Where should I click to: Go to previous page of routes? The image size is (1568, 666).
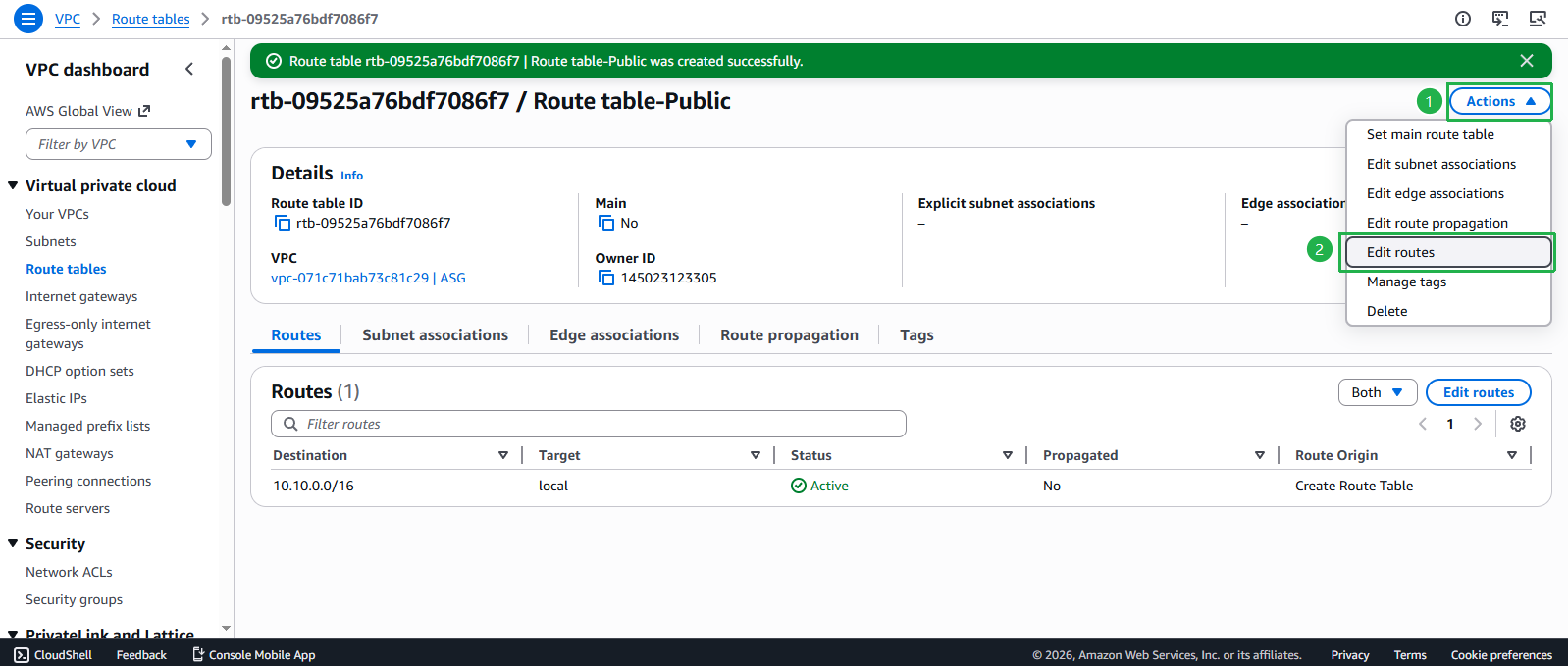1423,424
